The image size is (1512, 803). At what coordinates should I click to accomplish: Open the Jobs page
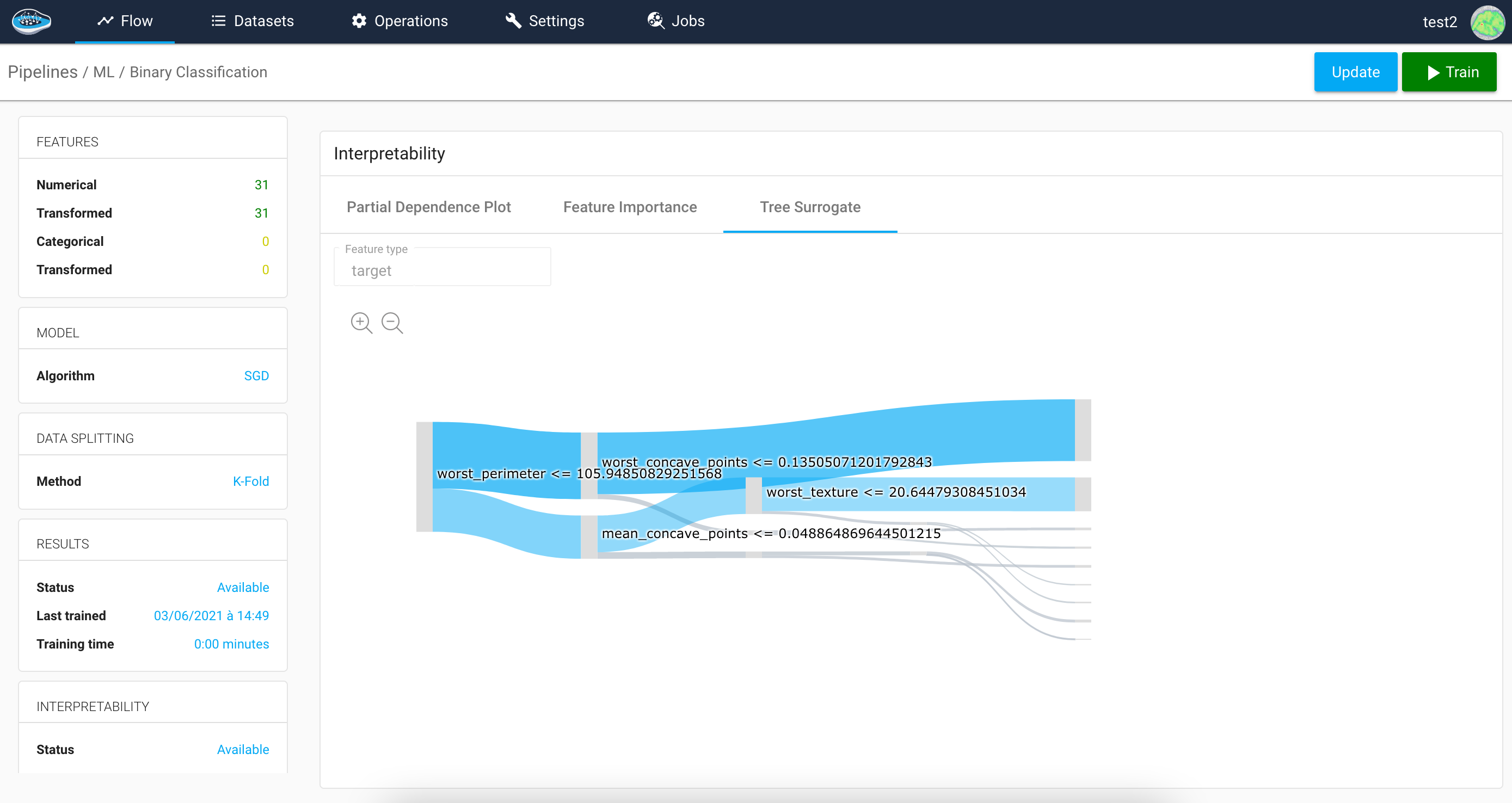pos(675,21)
